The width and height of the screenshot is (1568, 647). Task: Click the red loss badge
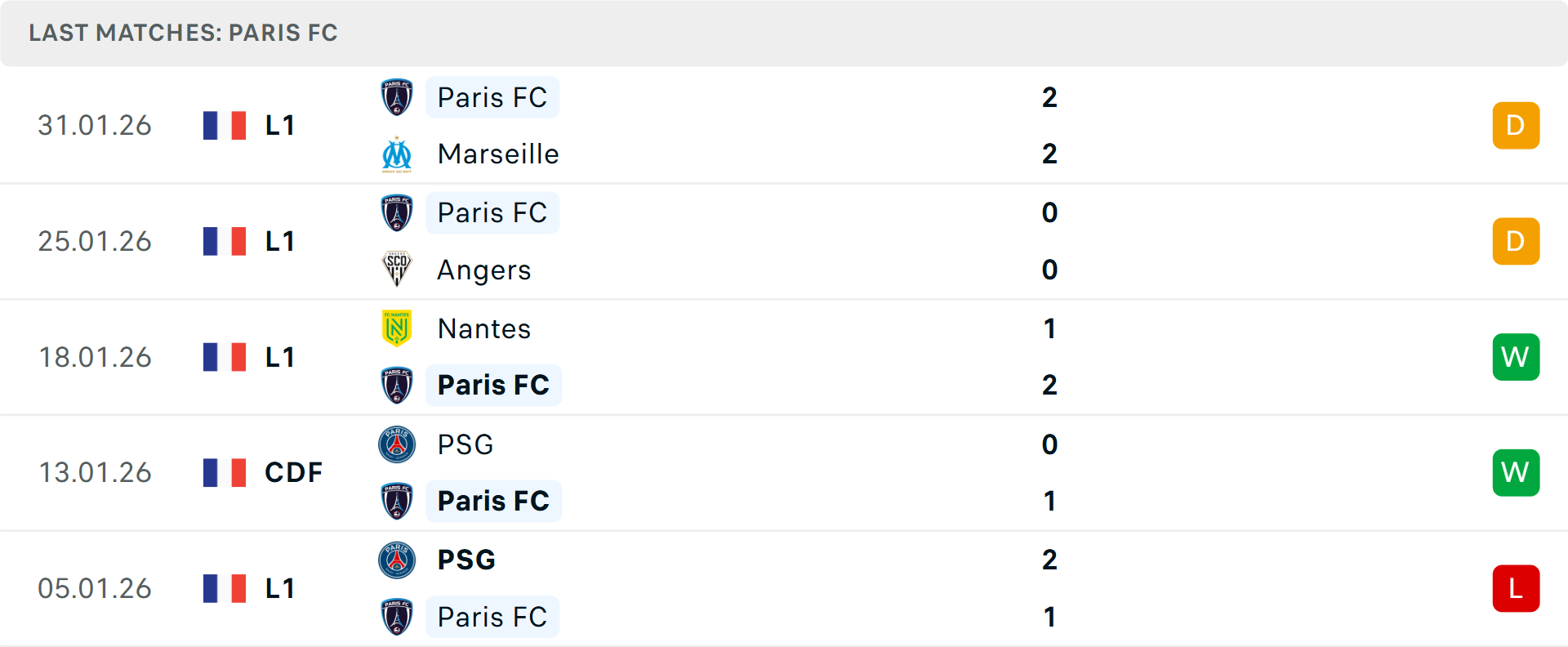(x=1516, y=588)
